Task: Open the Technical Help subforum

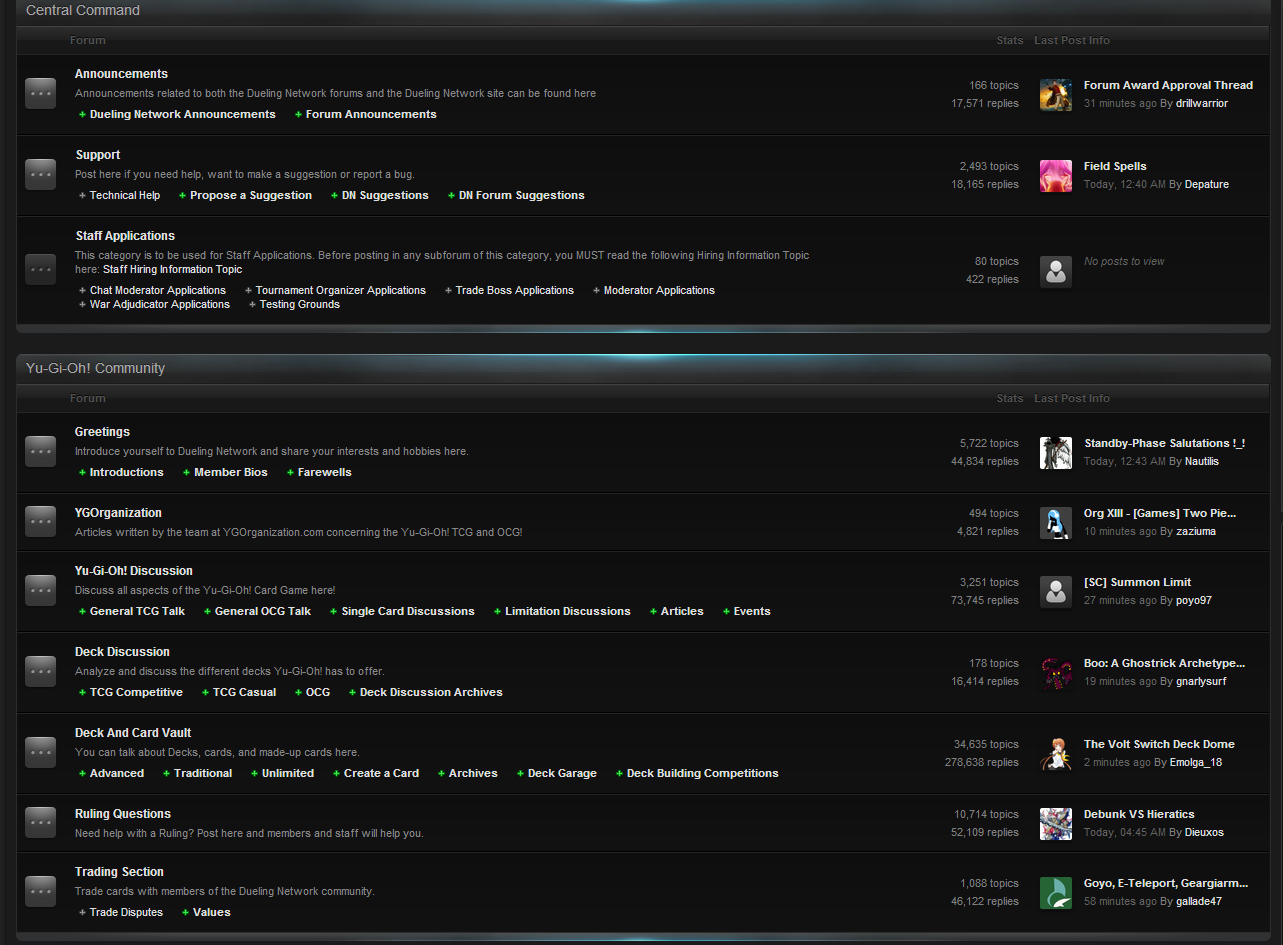Action: [125, 195]
